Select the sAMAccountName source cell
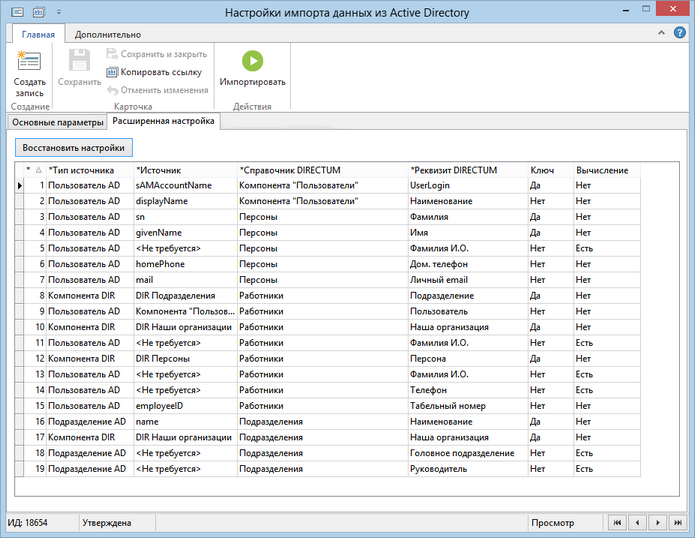The image size is (695, 538). pyautogui.click(x=185, y=185)
